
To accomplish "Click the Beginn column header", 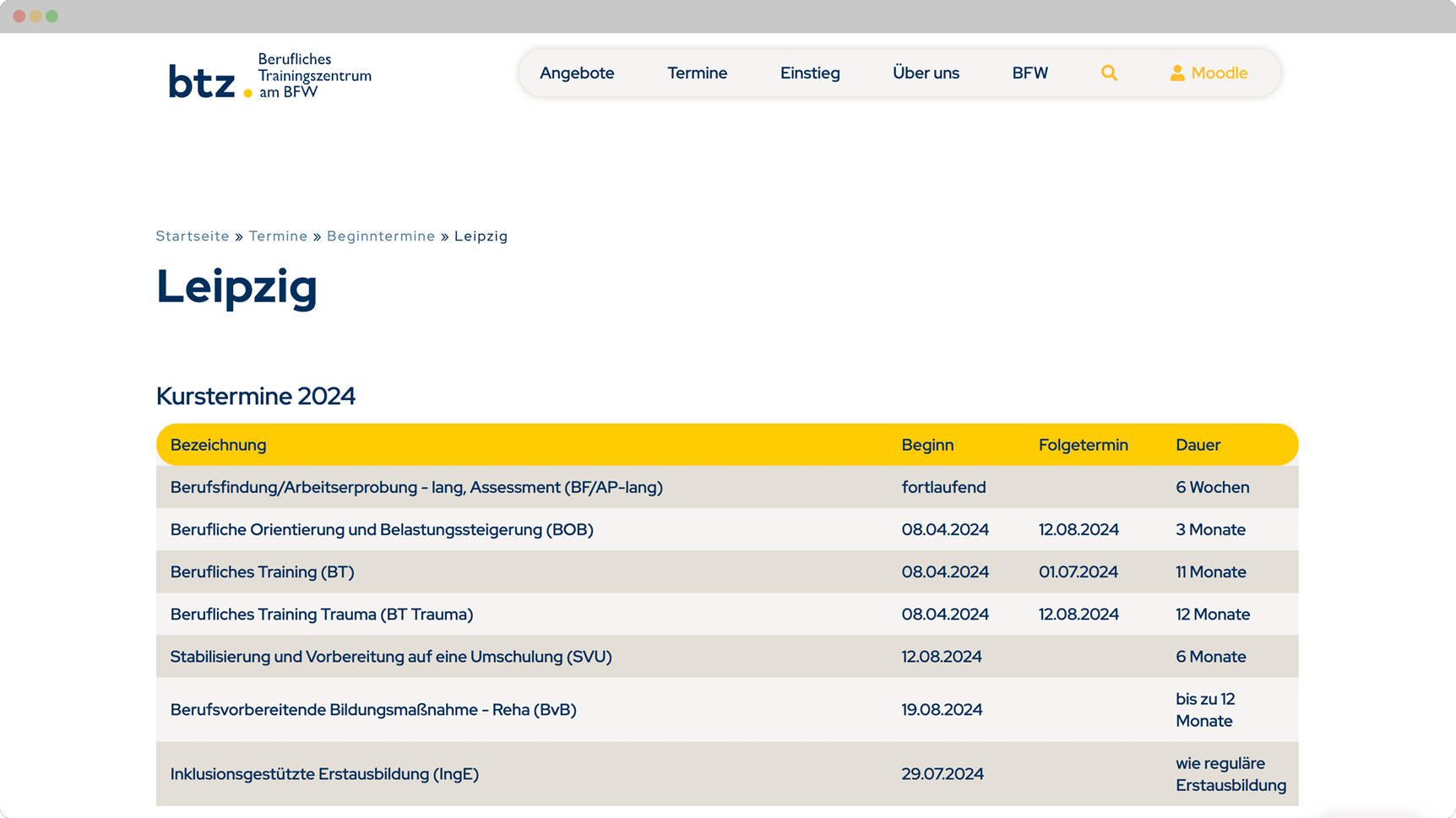I will (927, 445).
